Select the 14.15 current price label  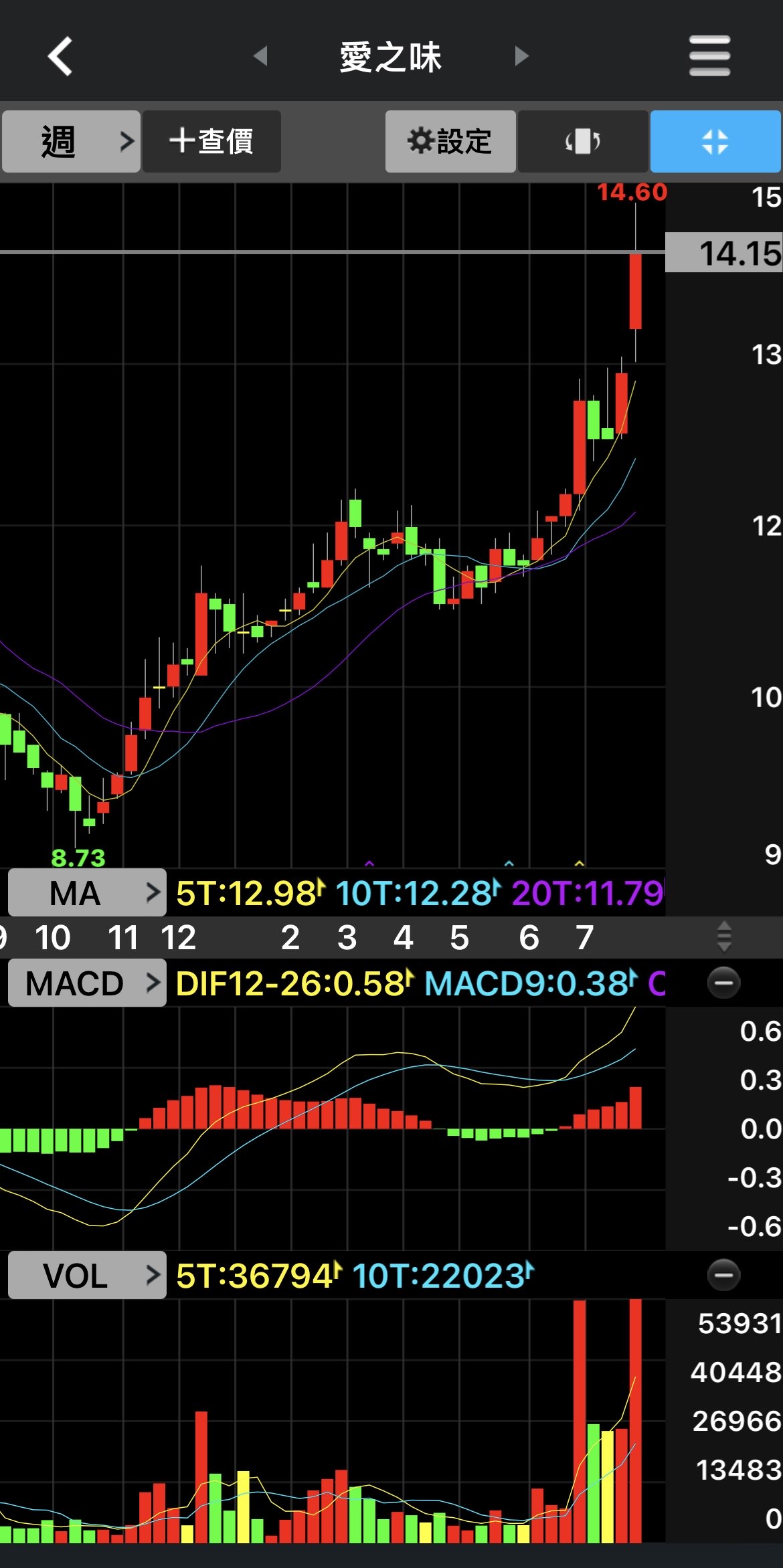724,253
